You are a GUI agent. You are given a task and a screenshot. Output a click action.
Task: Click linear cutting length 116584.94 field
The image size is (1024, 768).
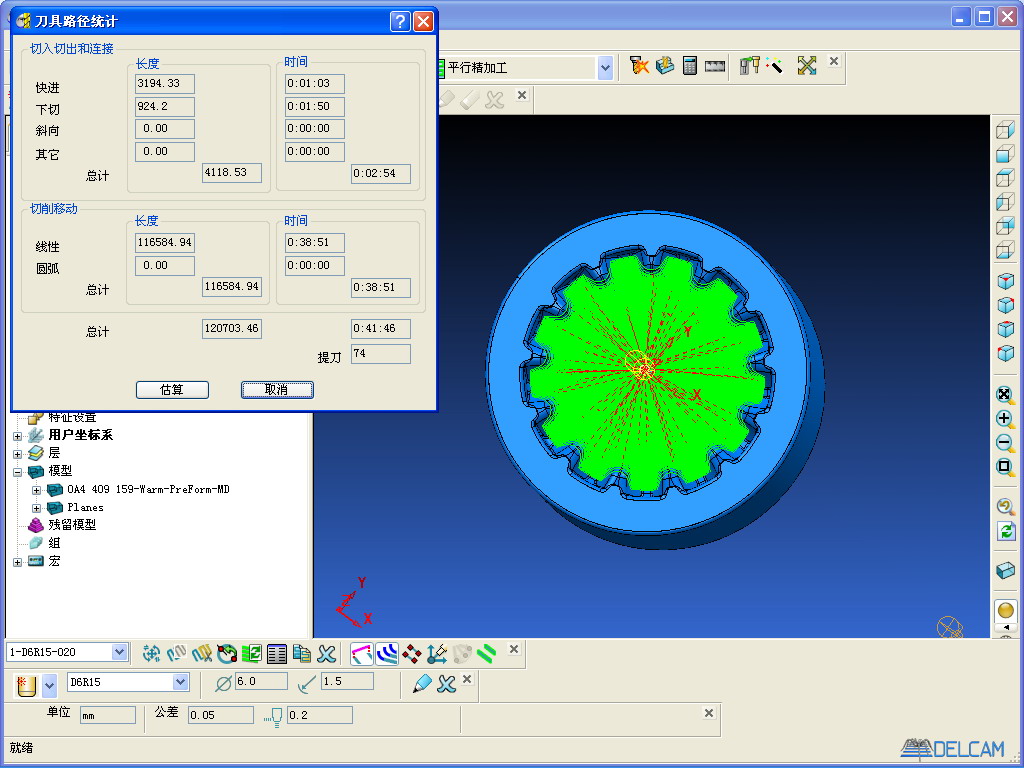(165, 243)
